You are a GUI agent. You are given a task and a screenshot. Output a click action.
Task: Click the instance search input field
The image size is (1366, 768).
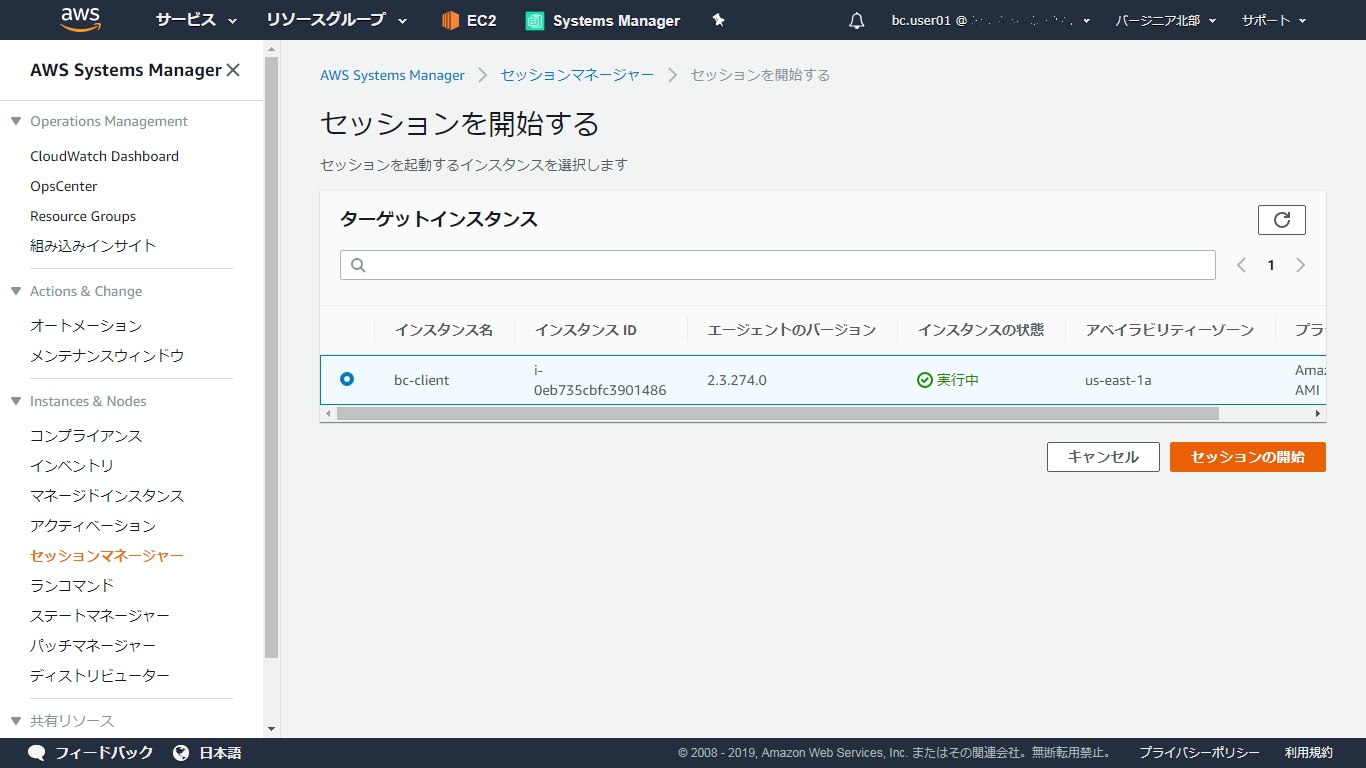[778, 265]
